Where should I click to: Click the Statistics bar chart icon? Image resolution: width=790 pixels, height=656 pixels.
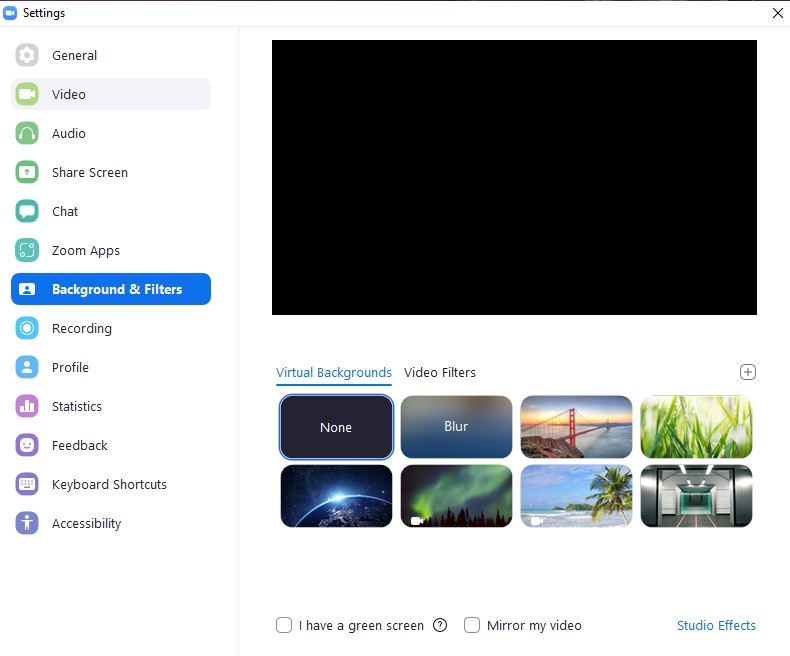coord(27,407)
